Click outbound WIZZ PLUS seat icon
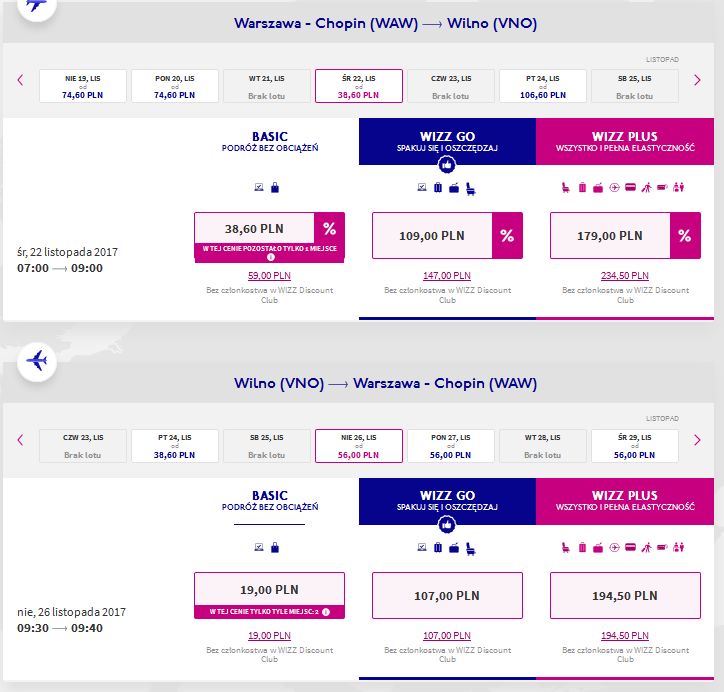The height and width of the screenshot is (692, 724). 566,187
